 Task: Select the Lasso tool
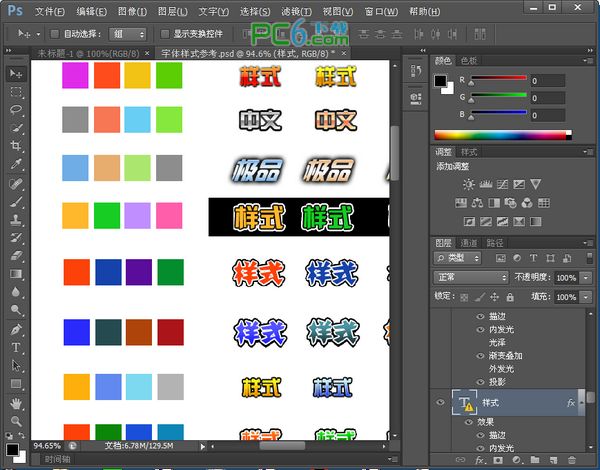coord(16,110)
